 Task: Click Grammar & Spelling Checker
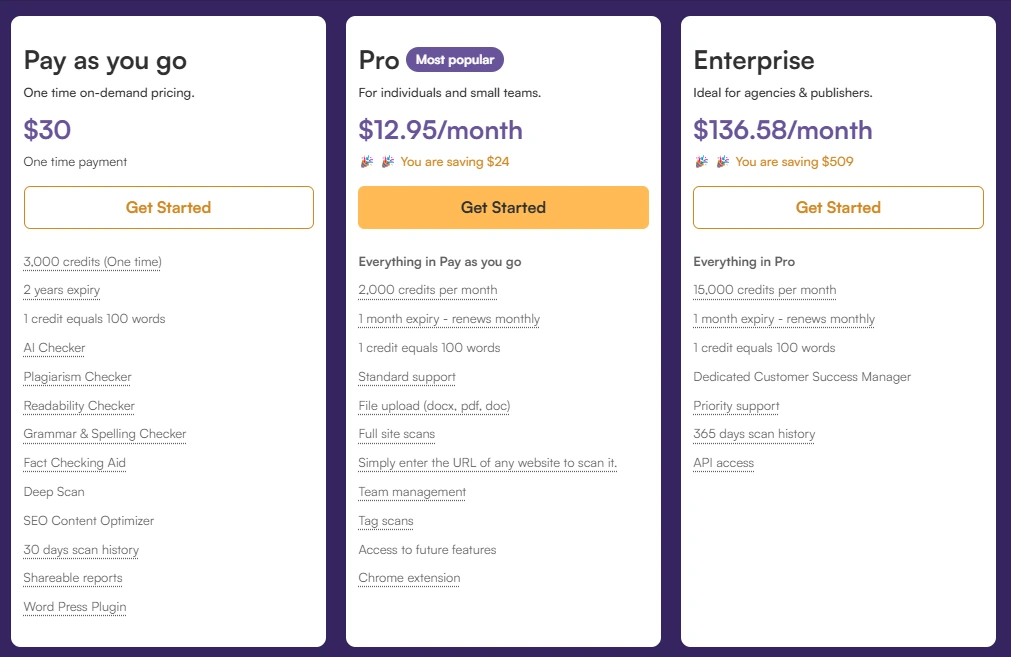pyautogui.click(x=104, y=434)
